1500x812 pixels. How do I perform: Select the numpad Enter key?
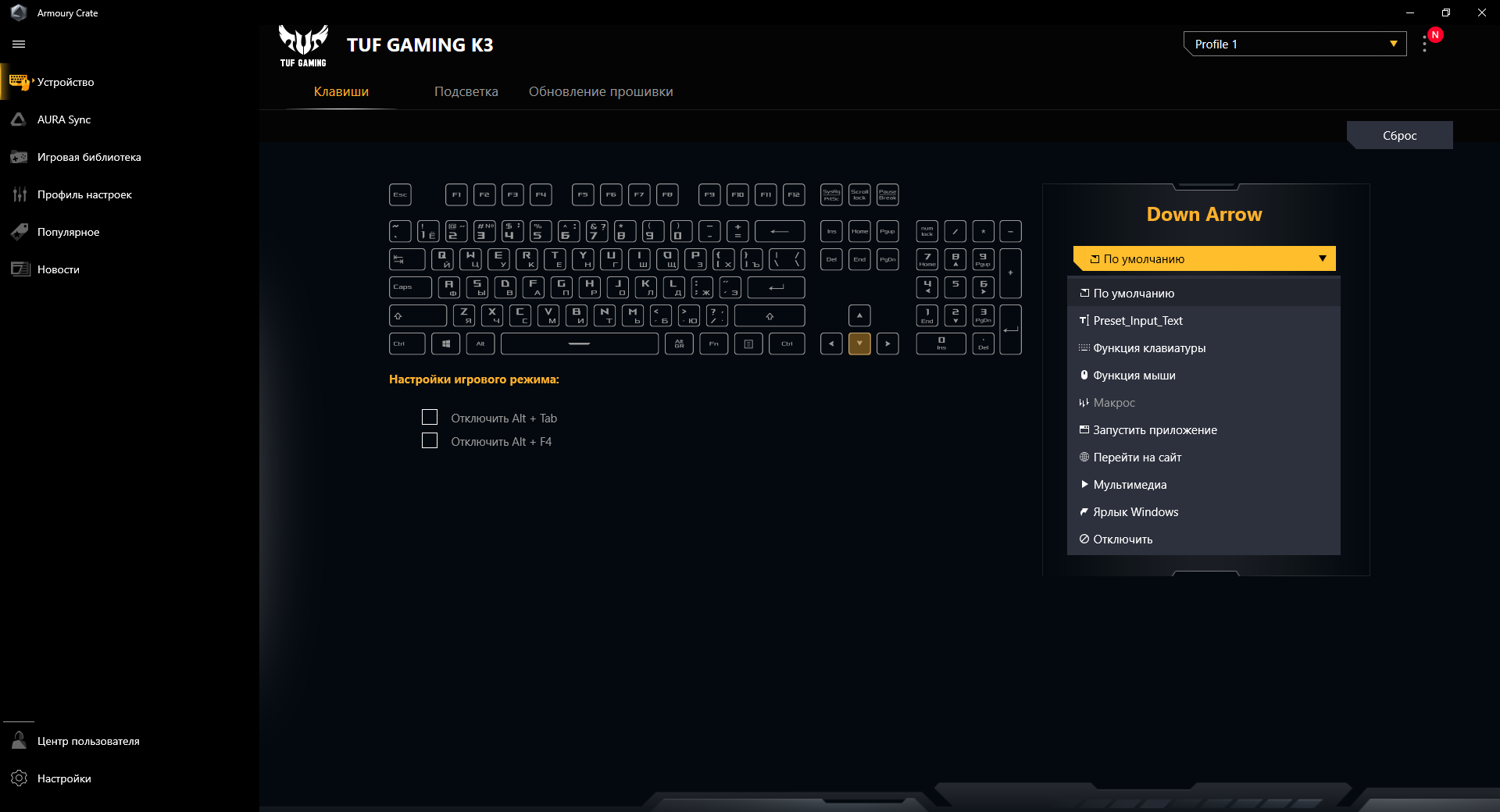tap(1011, 329)
